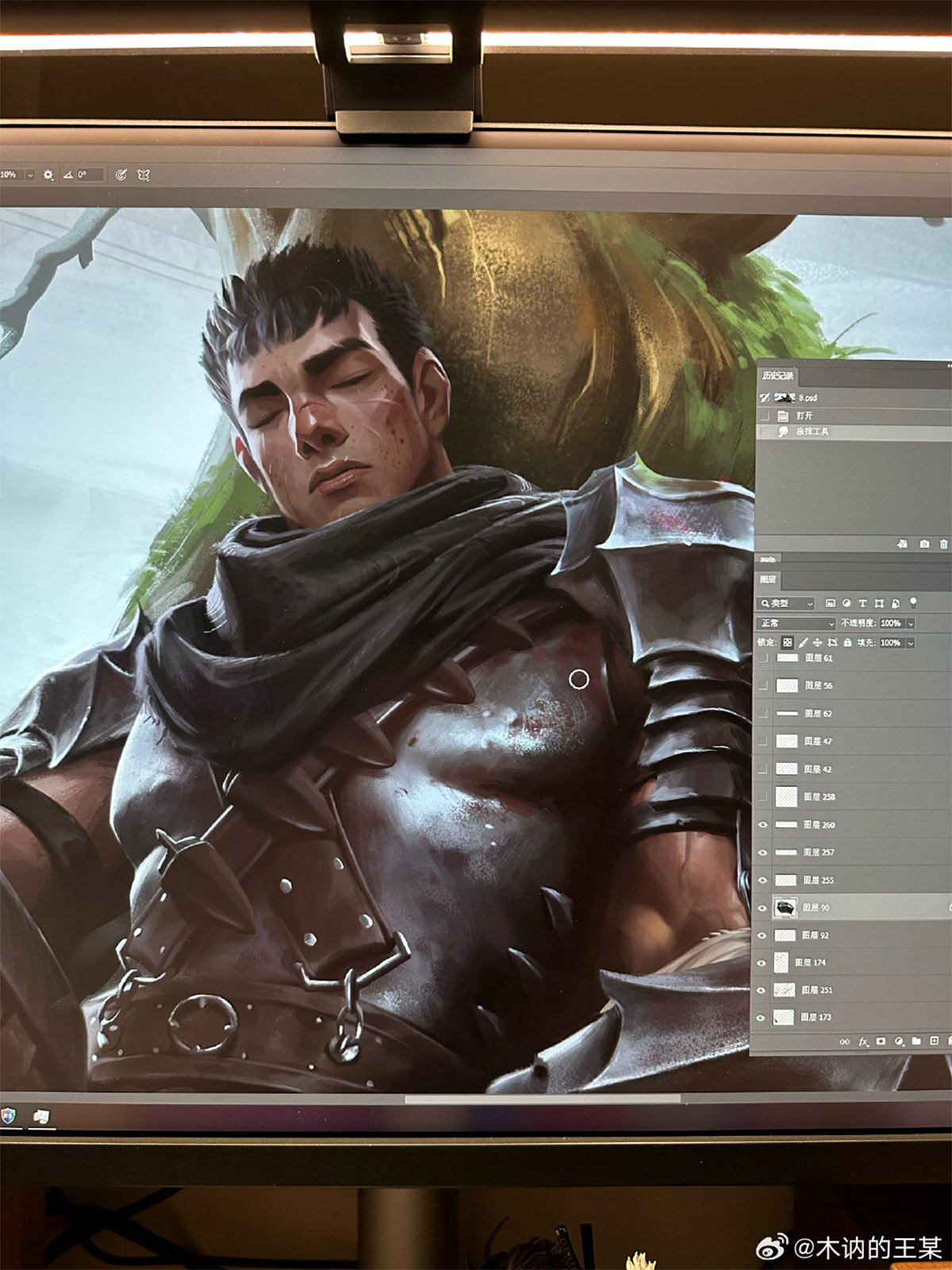Select the 8.psd snapshot in History

[854, 398]
